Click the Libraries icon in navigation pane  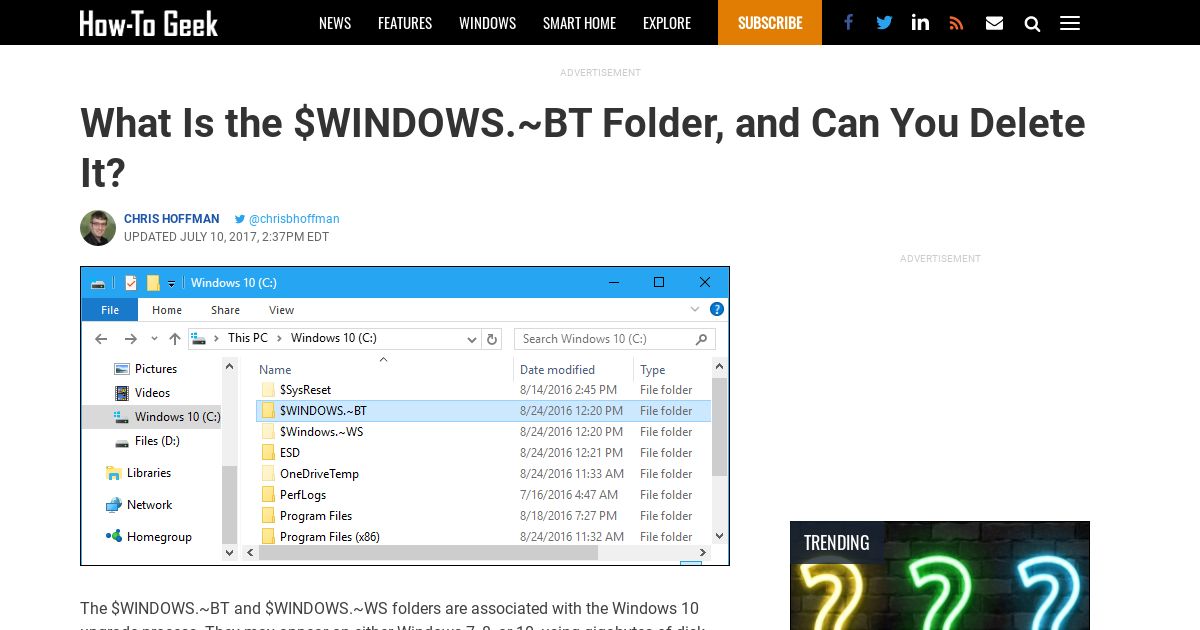tap(113, 473)
